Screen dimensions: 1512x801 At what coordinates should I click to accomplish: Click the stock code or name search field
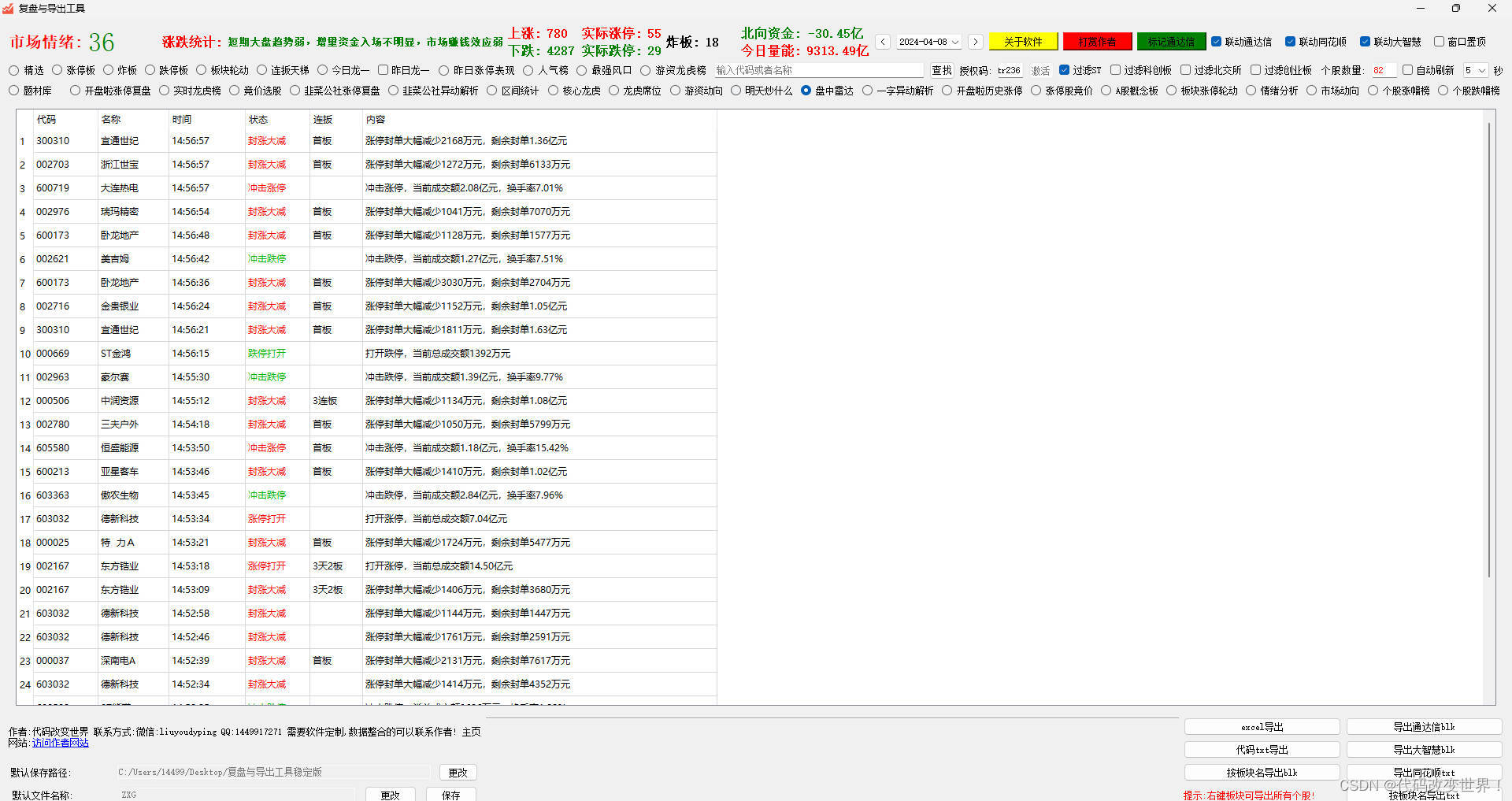[x=818, y=70]
